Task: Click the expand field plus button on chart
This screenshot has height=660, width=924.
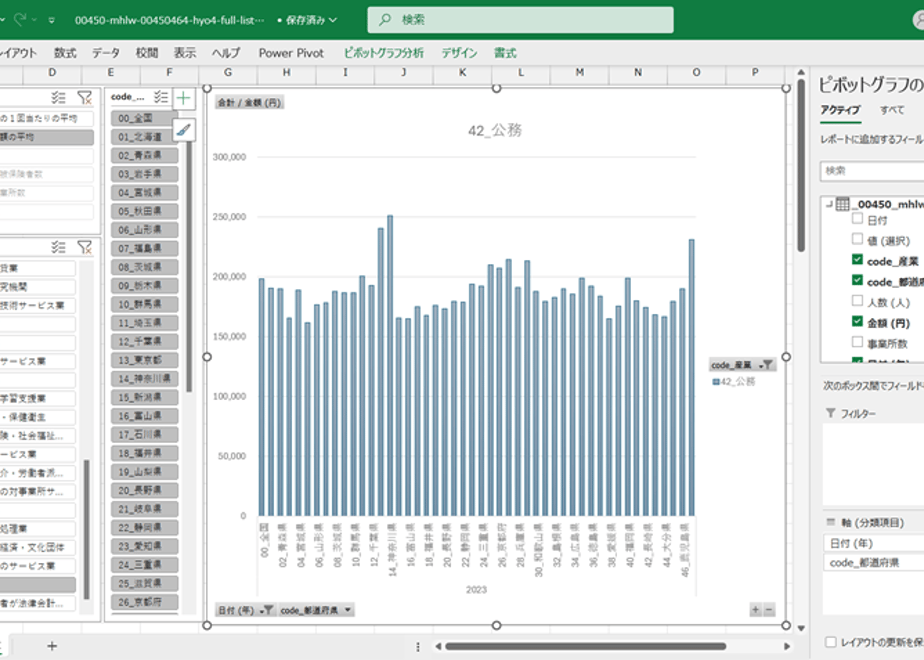Action: [755, 609]
